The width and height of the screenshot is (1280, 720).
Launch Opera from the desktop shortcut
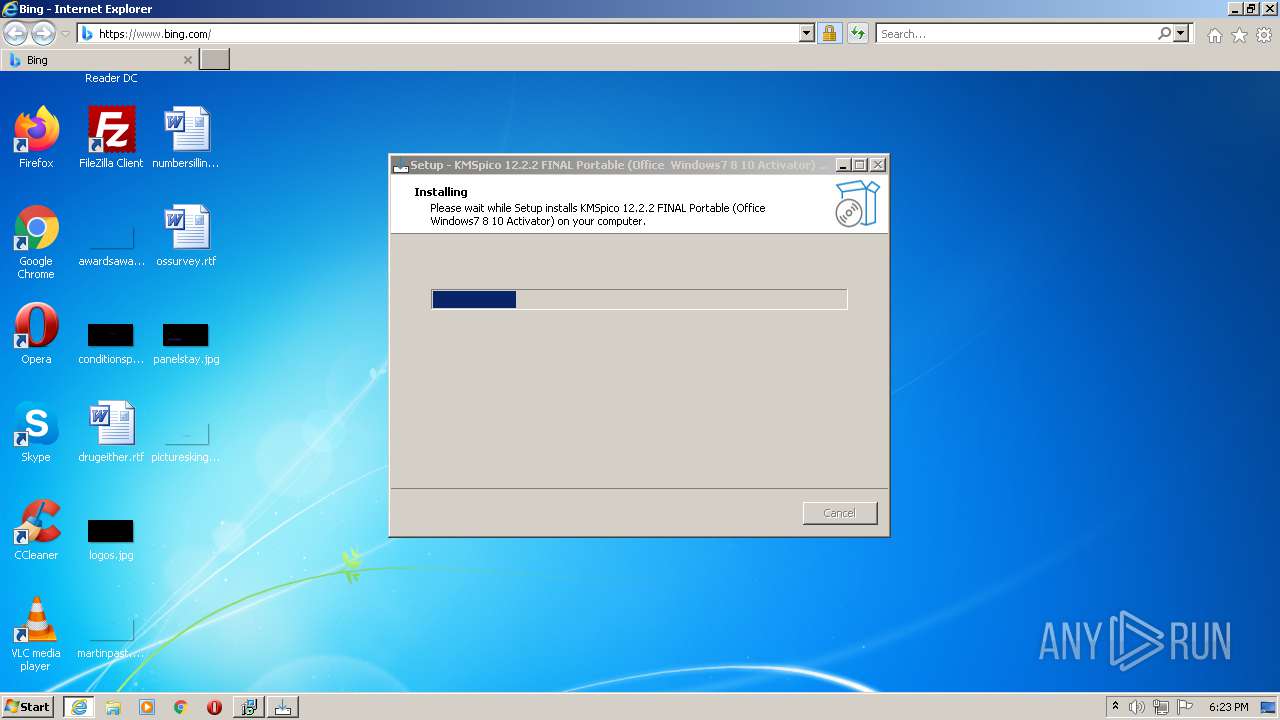[x=36, y=335]
